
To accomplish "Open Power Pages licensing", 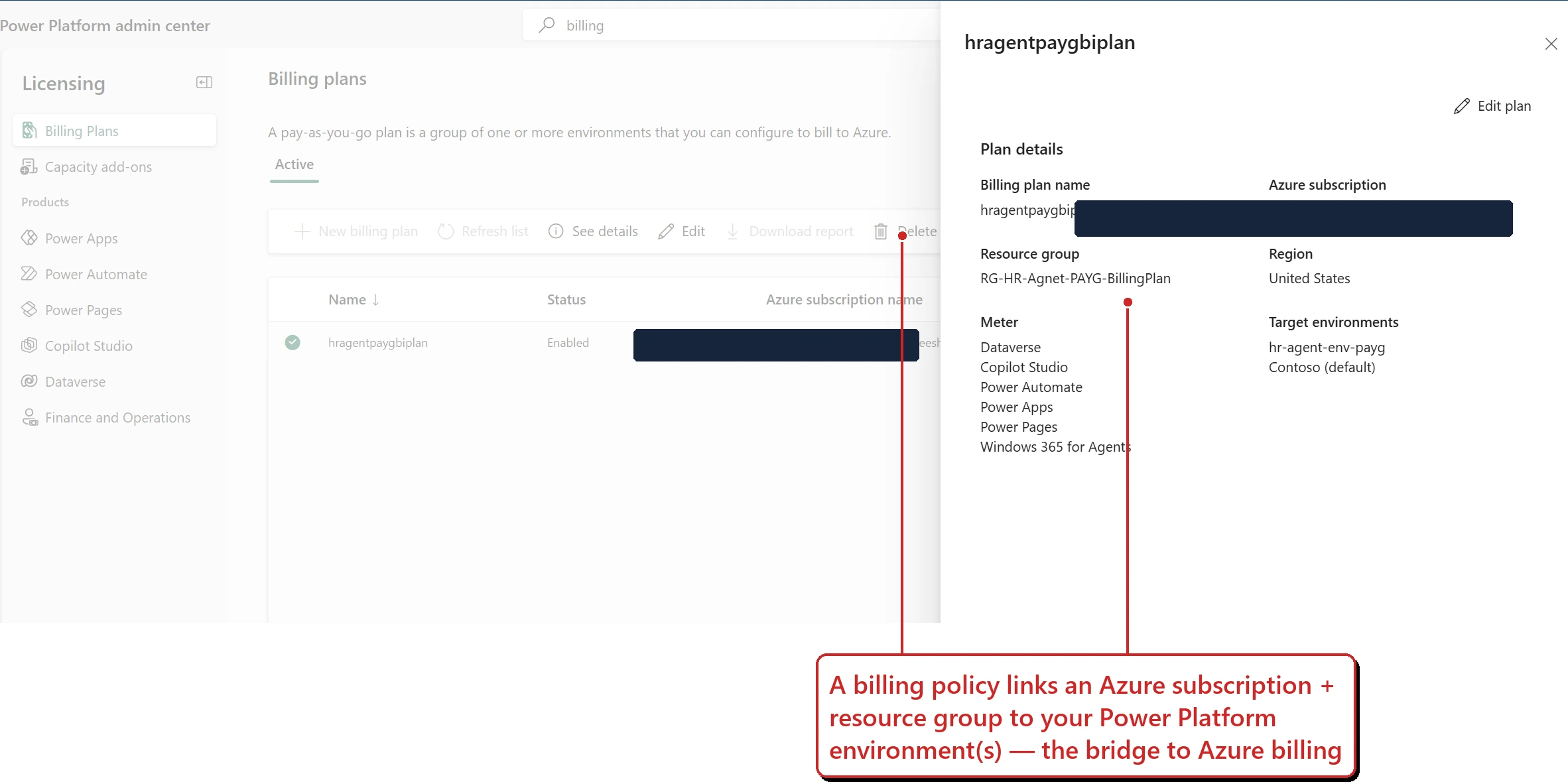I will [x=84, y=310].
